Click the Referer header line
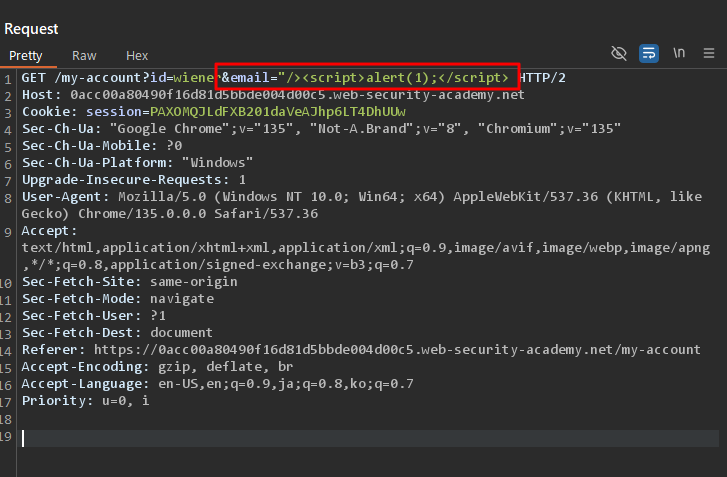 click(361, 350)
